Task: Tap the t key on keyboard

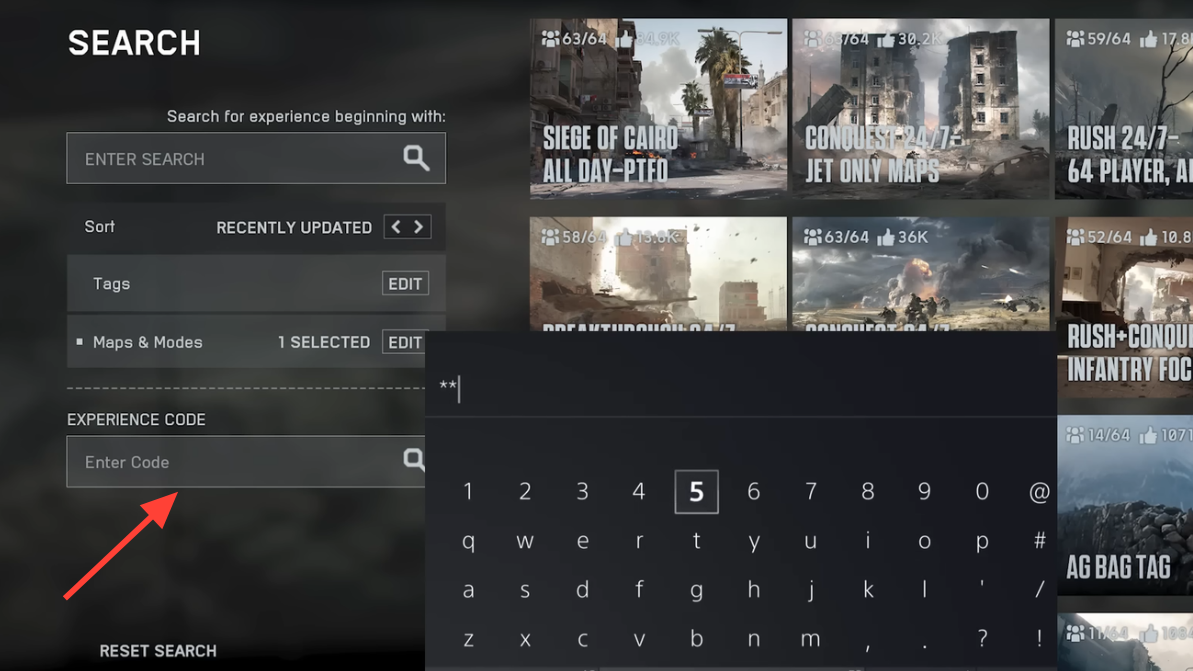Action: 696,541
